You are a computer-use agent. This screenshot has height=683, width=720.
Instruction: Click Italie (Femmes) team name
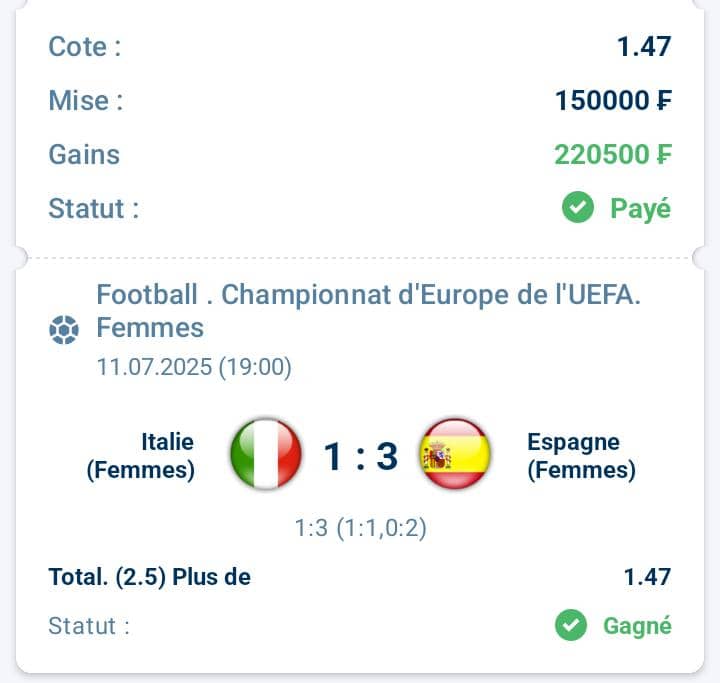[141, 456]
